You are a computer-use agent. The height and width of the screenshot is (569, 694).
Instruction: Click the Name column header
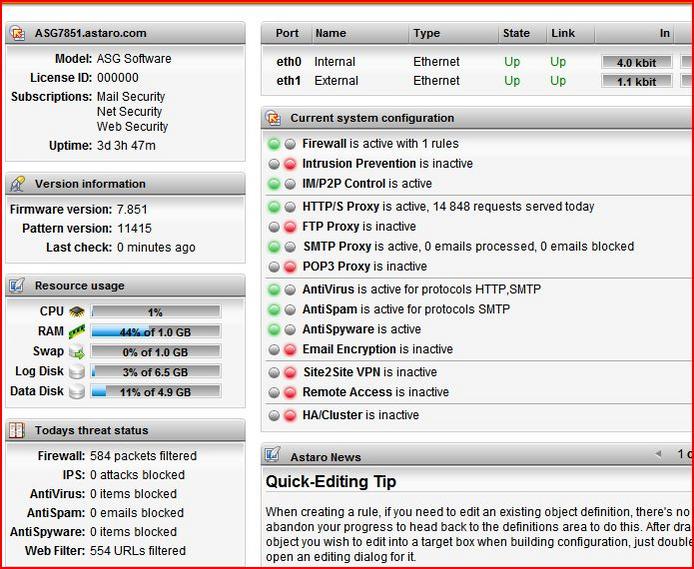(330, 33)
